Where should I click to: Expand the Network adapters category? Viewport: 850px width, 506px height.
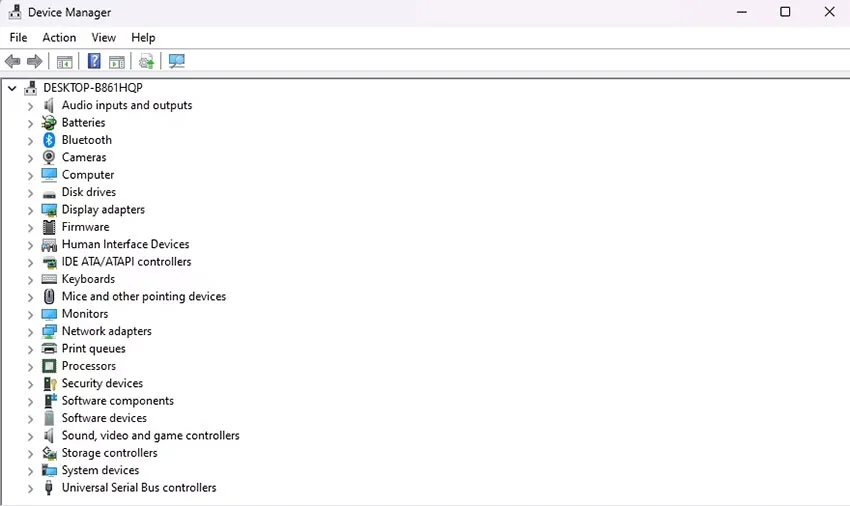pos(30,332)
